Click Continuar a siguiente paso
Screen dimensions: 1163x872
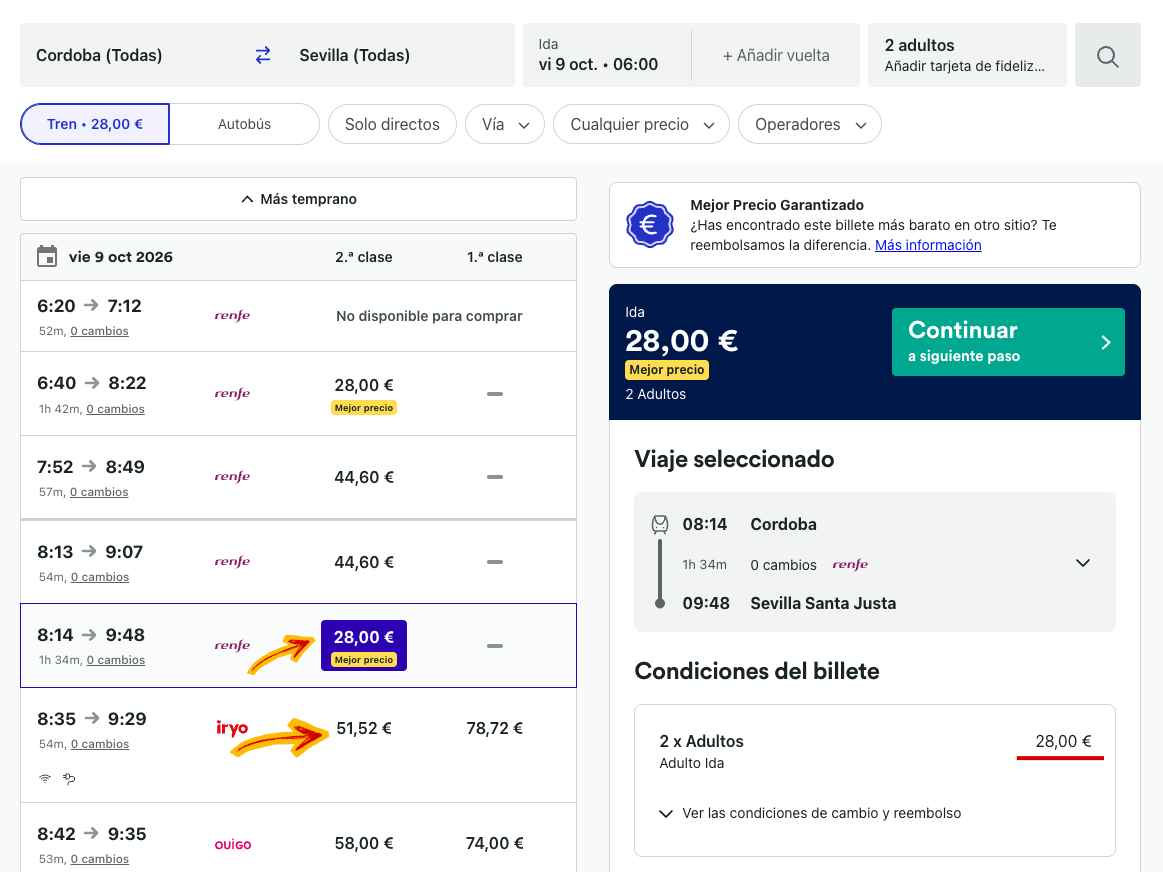pyautogui.click(x=1008, y=342)
